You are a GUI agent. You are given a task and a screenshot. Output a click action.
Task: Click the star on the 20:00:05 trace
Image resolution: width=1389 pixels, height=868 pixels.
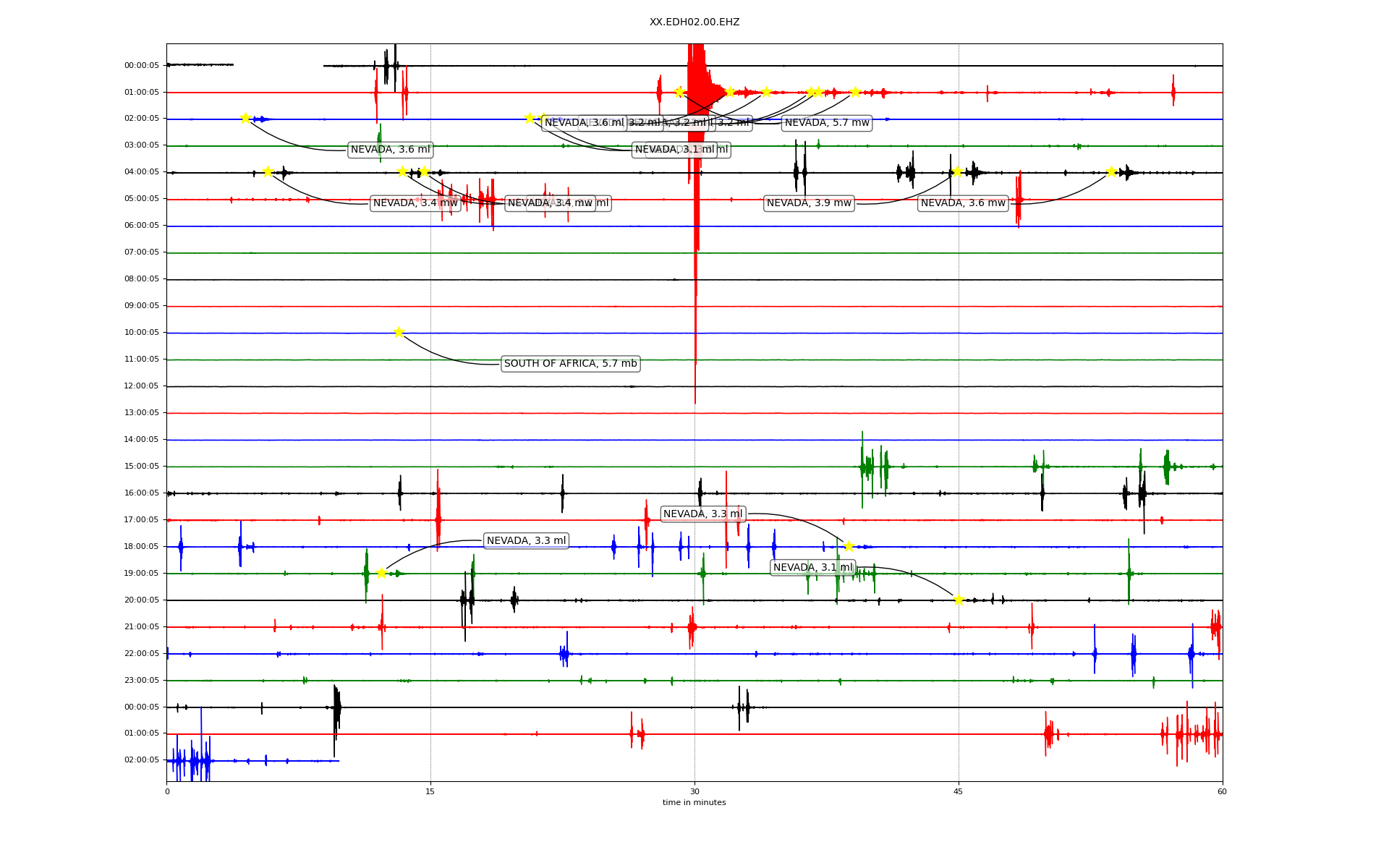click(959, 600)
